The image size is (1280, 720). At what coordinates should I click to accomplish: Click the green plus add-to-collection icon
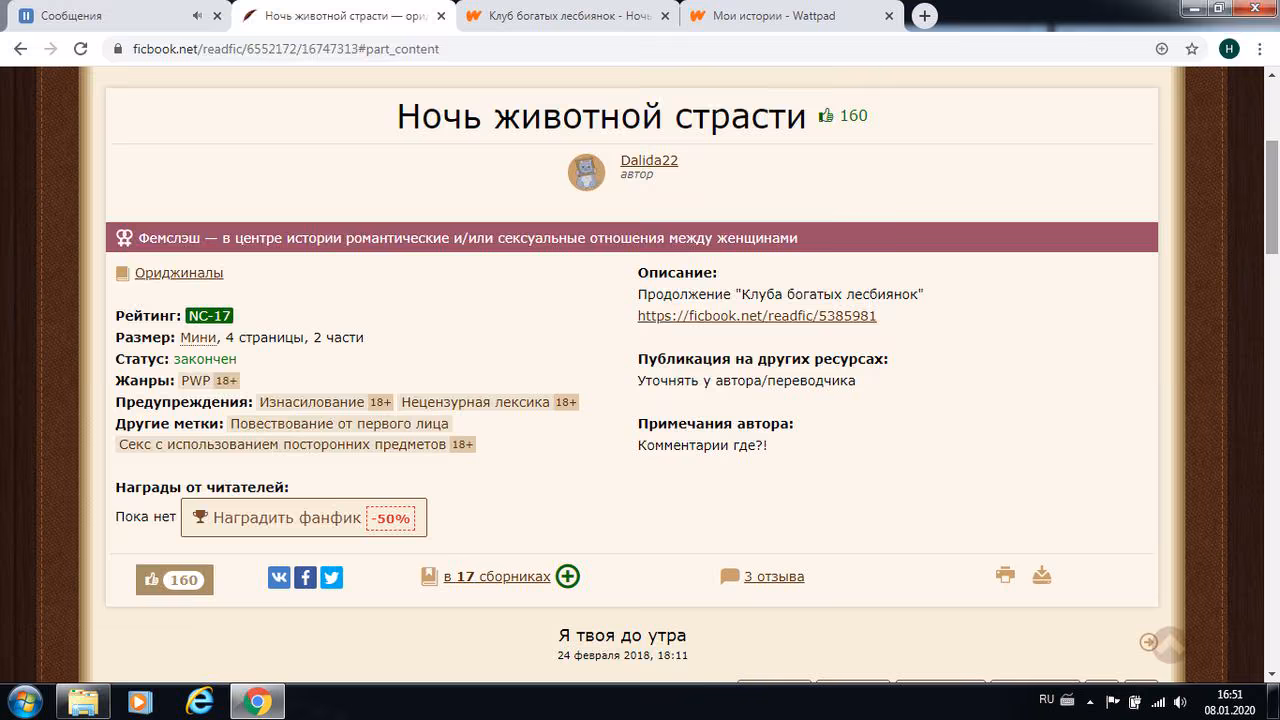[x=568, y=576]
